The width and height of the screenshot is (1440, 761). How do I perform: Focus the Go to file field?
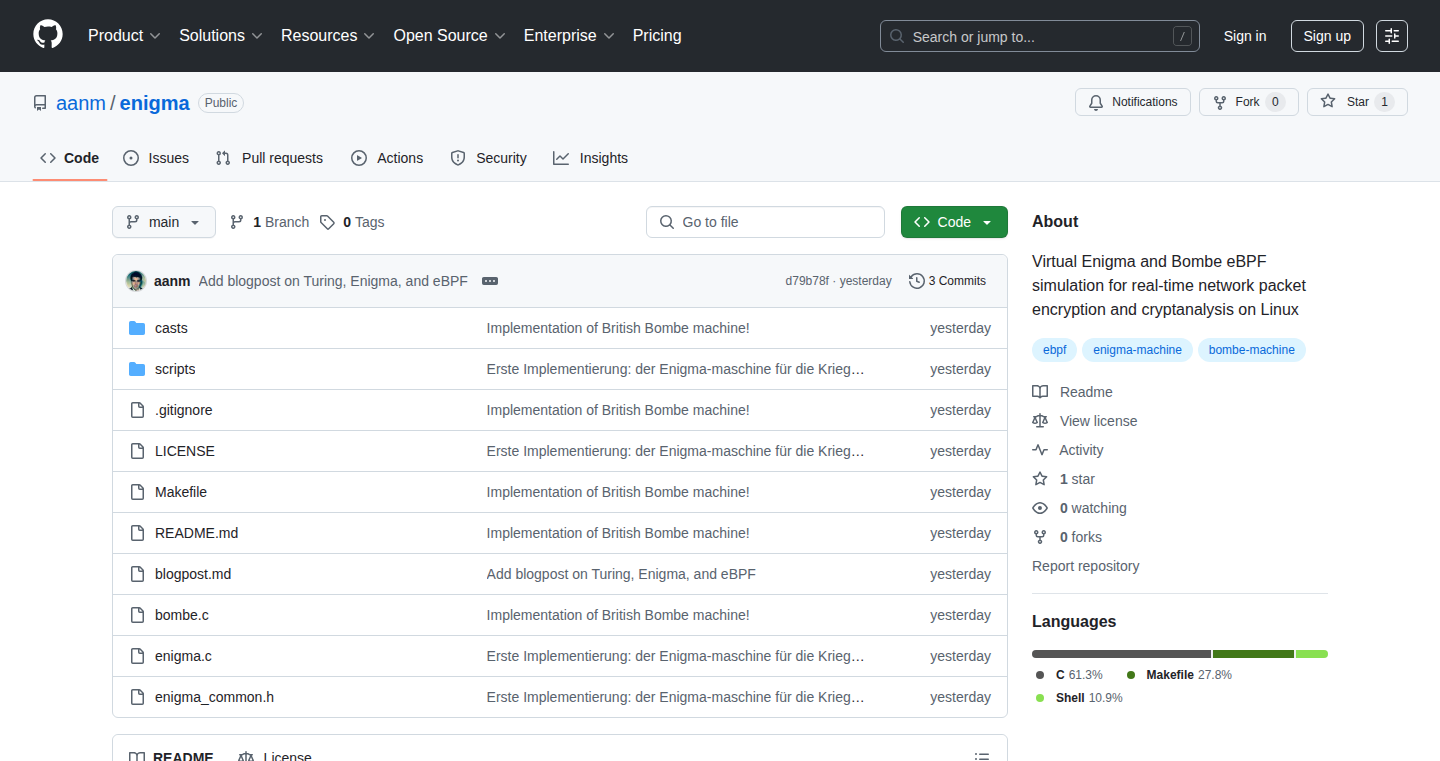coord(765,222)
